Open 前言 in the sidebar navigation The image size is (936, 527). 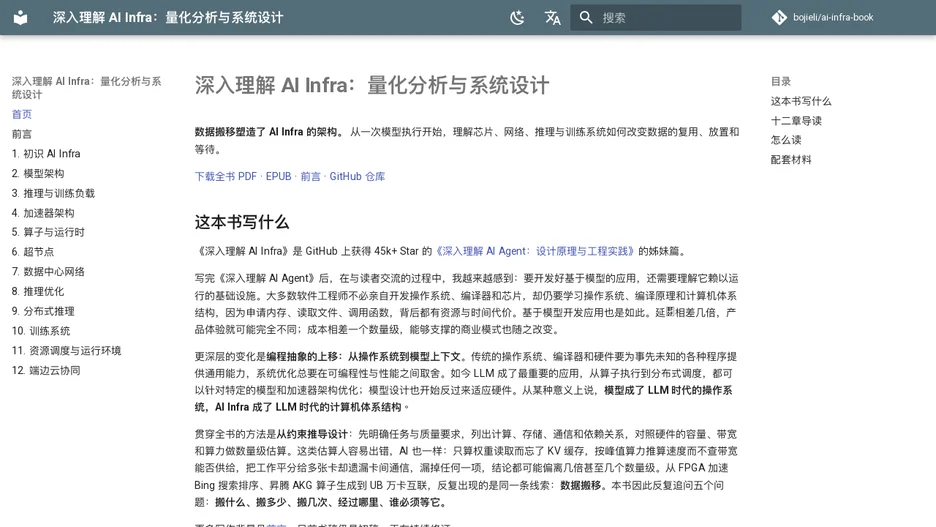(21, 134)
